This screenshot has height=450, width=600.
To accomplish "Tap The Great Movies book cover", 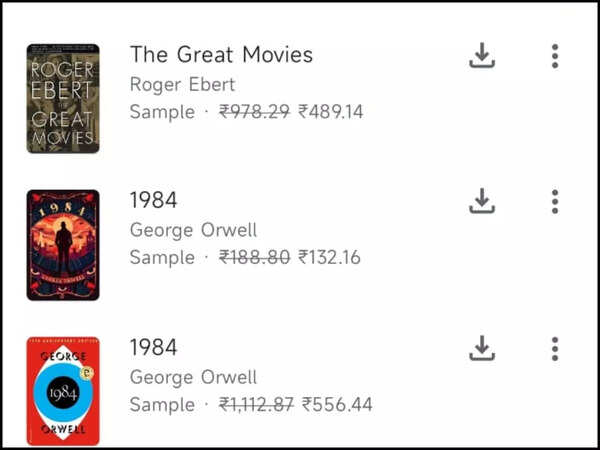I will (63, 98).
